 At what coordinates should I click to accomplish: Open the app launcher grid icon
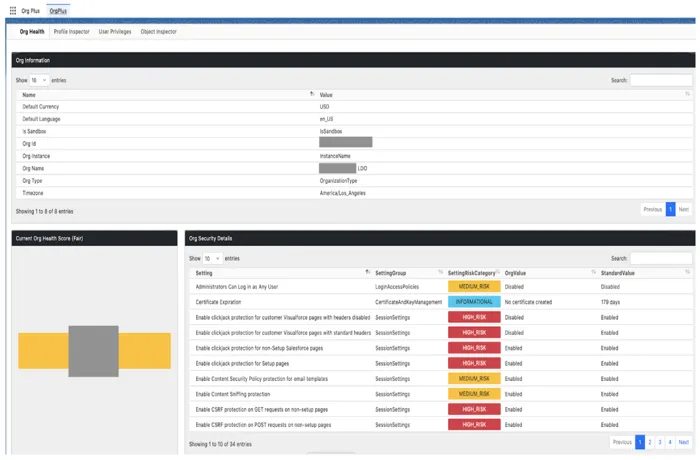pos(13,11)
